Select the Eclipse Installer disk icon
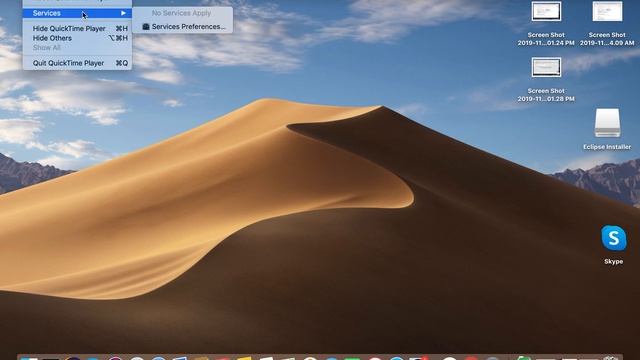Screen dimensions: 640x360 [607, 123]
